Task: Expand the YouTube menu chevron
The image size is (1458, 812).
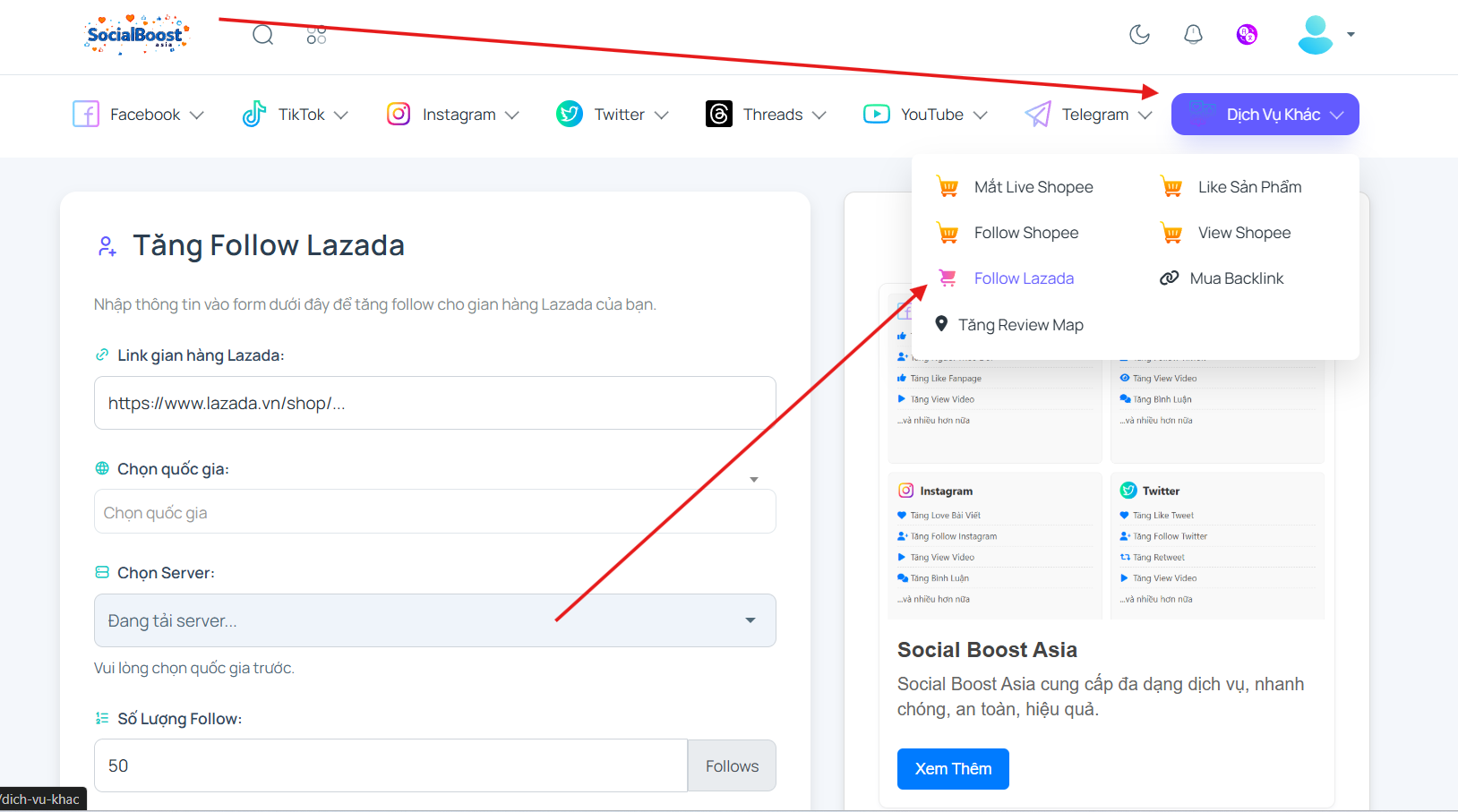Action: (x=981, y=115)
